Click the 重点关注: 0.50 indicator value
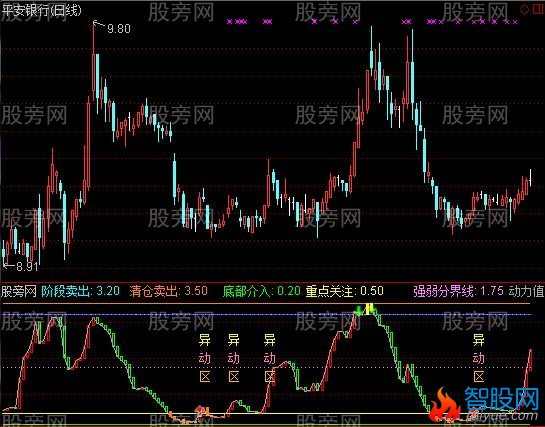545x427 pixels. click(345, 291)
